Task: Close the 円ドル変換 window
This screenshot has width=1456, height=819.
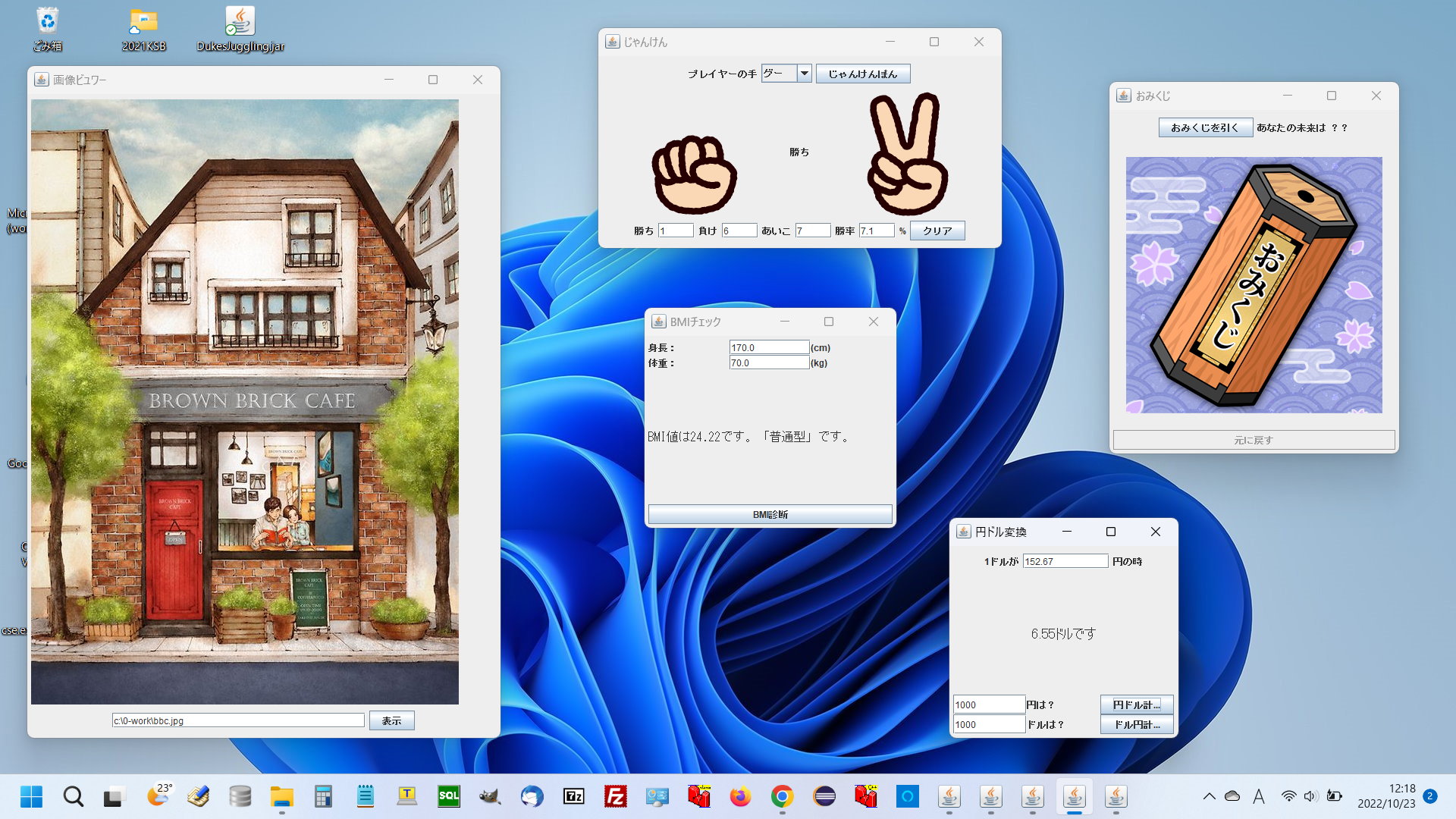Action: coord(1156,532)
